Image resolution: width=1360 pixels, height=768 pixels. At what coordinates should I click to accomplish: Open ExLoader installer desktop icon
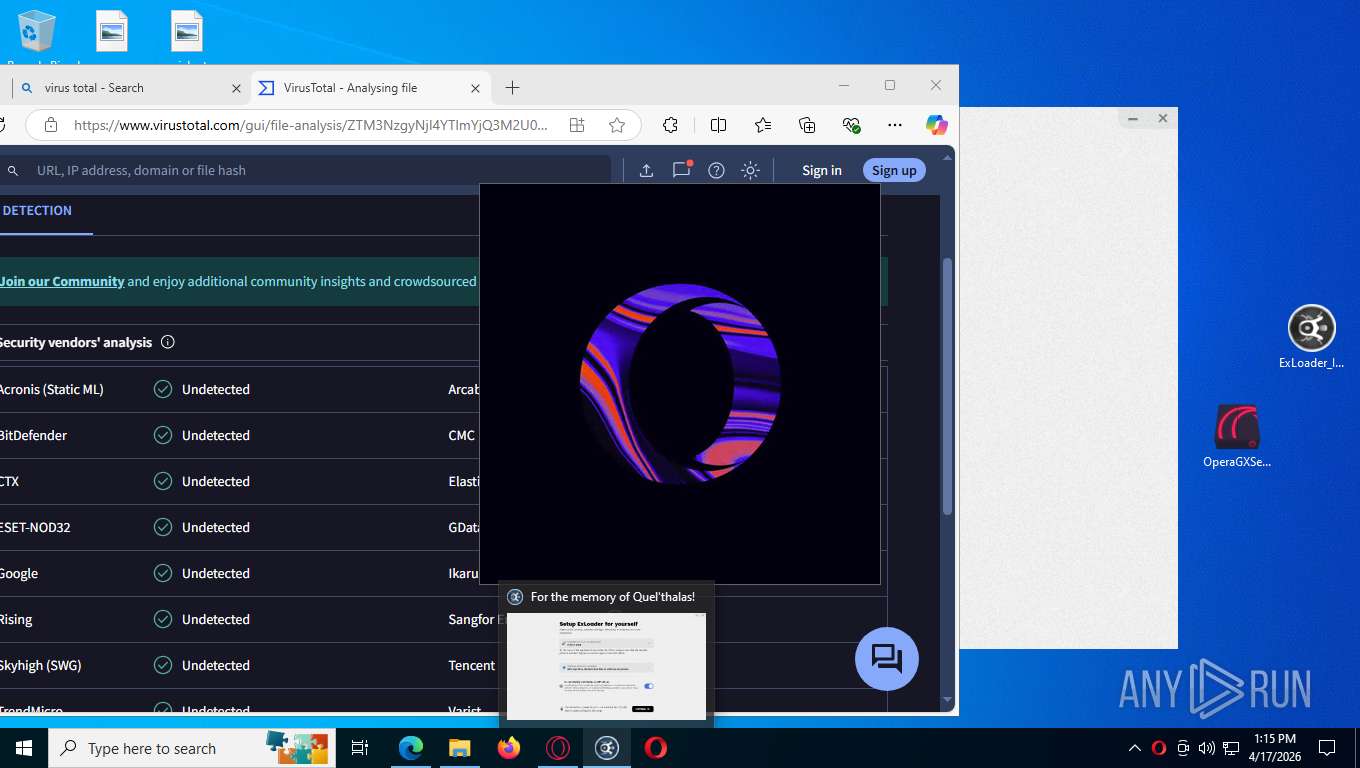point(1312,337)
